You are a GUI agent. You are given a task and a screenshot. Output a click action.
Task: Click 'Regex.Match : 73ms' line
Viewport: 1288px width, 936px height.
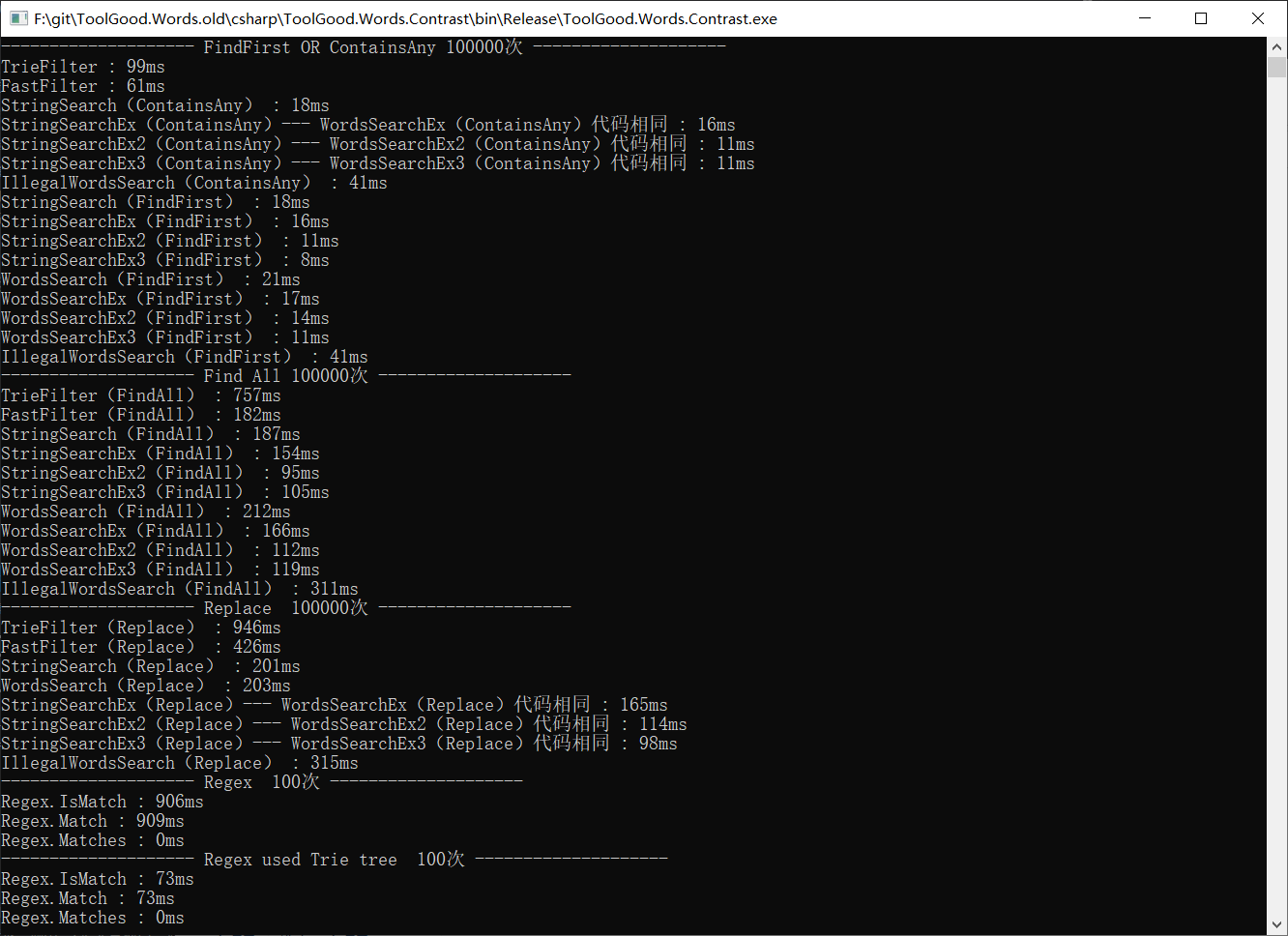point(88,898)
